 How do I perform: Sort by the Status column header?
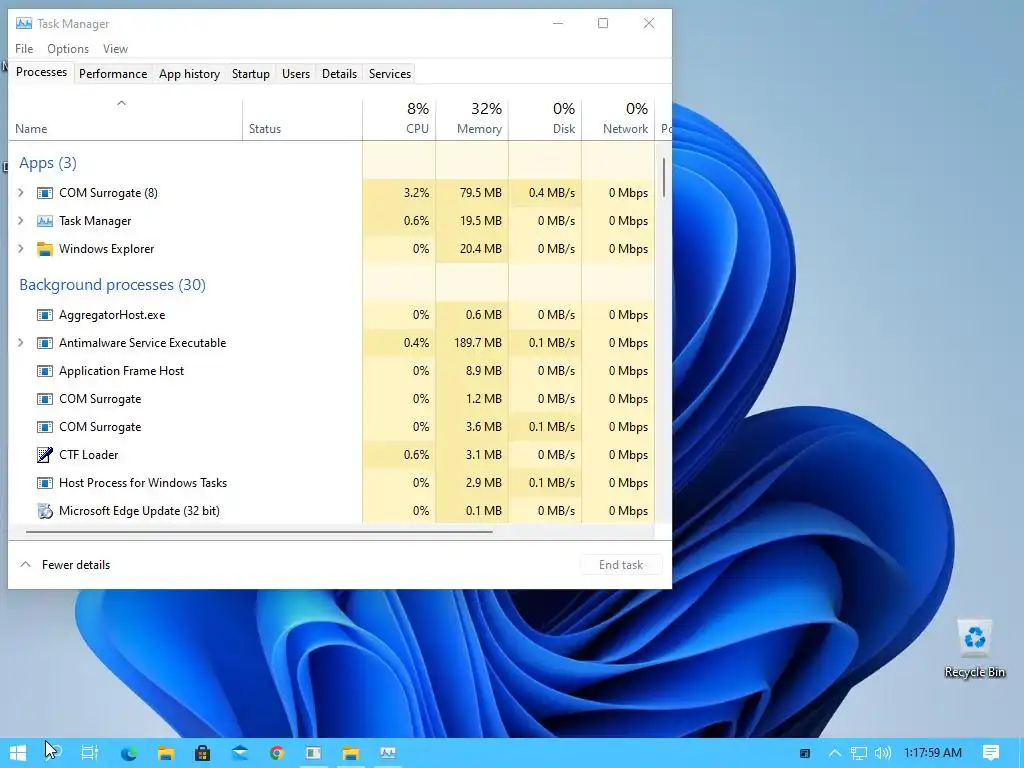[302, 120]
